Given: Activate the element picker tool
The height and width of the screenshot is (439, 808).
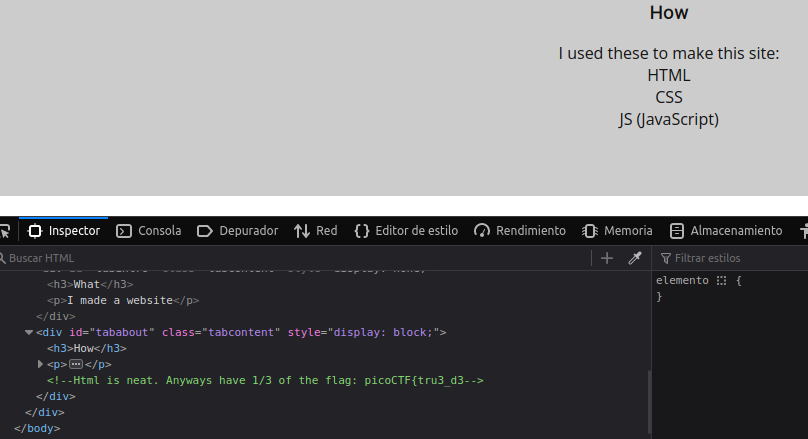Looking at the screenshot, I should click(5, 231).
